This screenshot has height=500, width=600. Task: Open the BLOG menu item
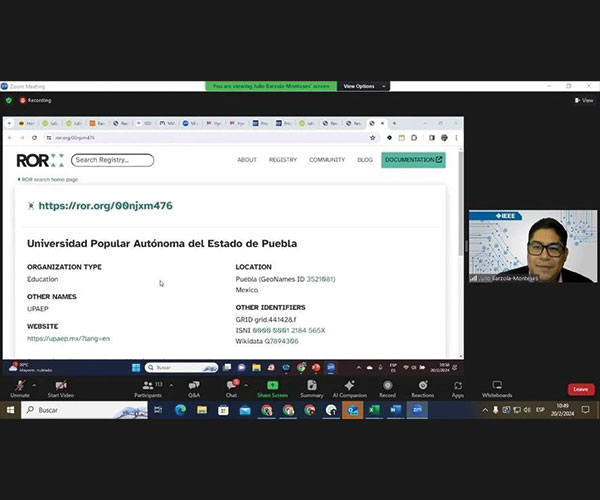pos(365,160)
